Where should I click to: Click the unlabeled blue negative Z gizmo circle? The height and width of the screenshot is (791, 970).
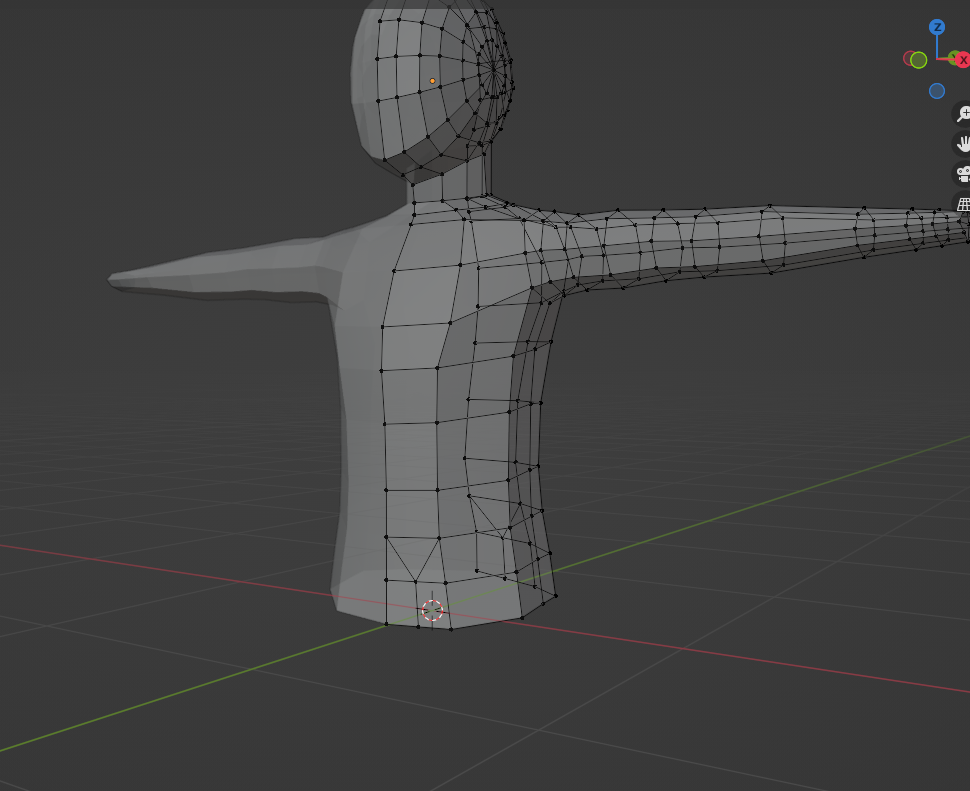tap(937, 91)
